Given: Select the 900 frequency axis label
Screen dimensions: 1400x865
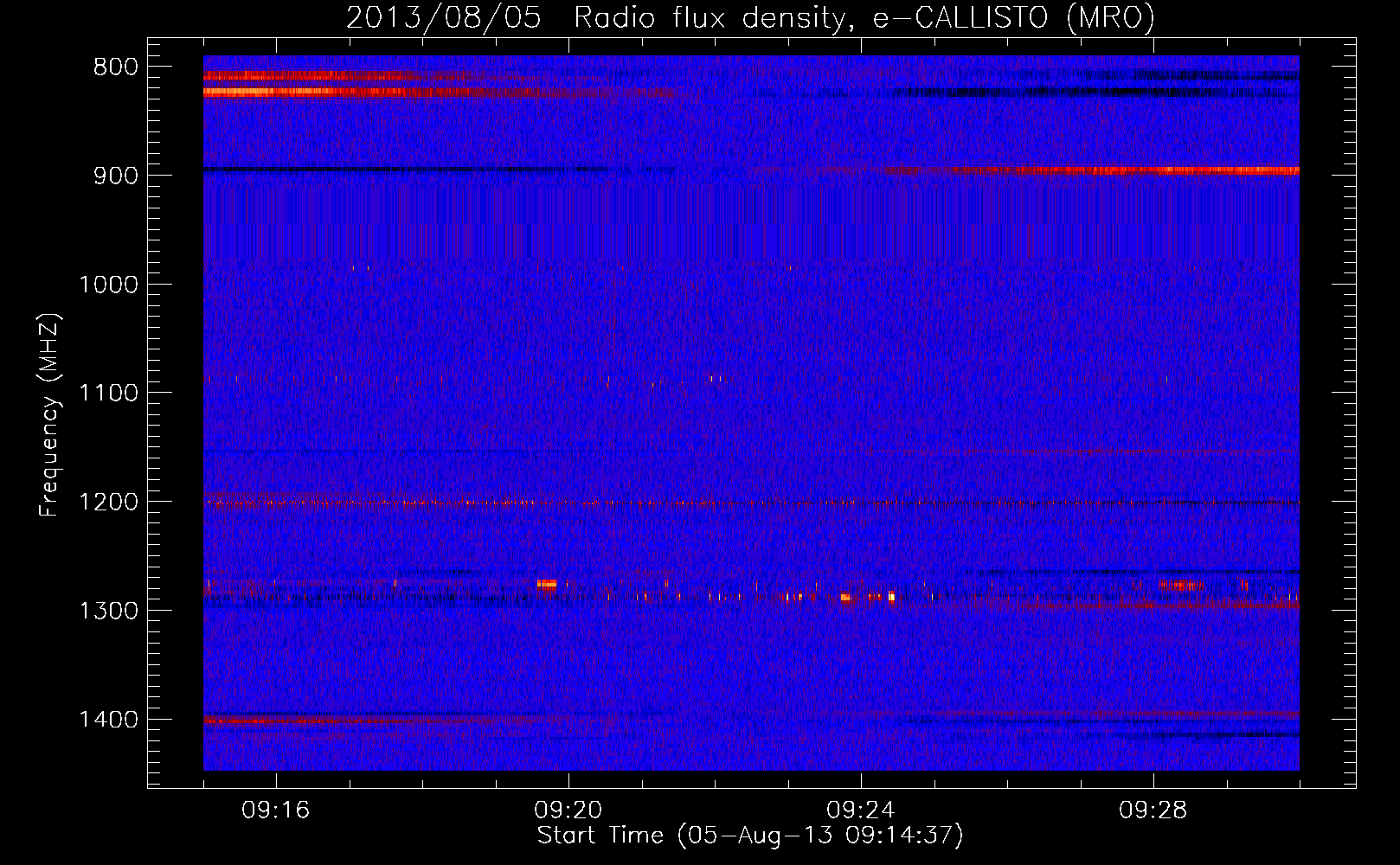Looking at the screenshot, I should [115, 176].
